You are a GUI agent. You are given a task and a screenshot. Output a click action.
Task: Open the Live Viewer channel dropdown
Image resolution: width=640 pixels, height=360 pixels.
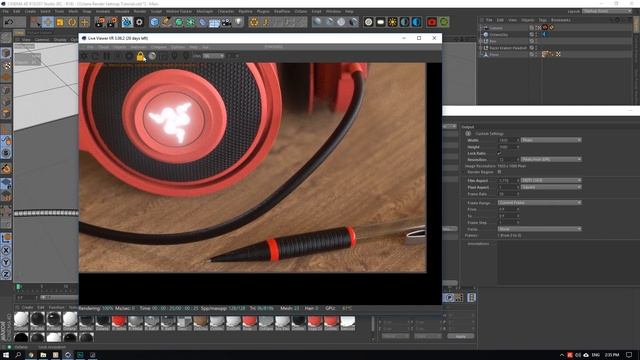[213, 56]
